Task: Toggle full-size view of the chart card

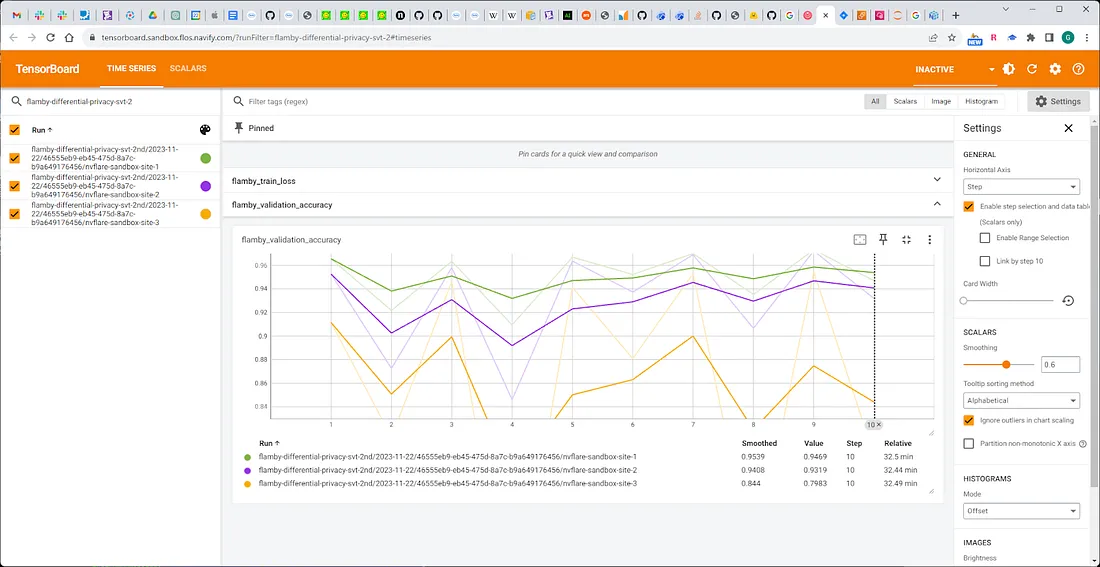Action: [906, 239]
